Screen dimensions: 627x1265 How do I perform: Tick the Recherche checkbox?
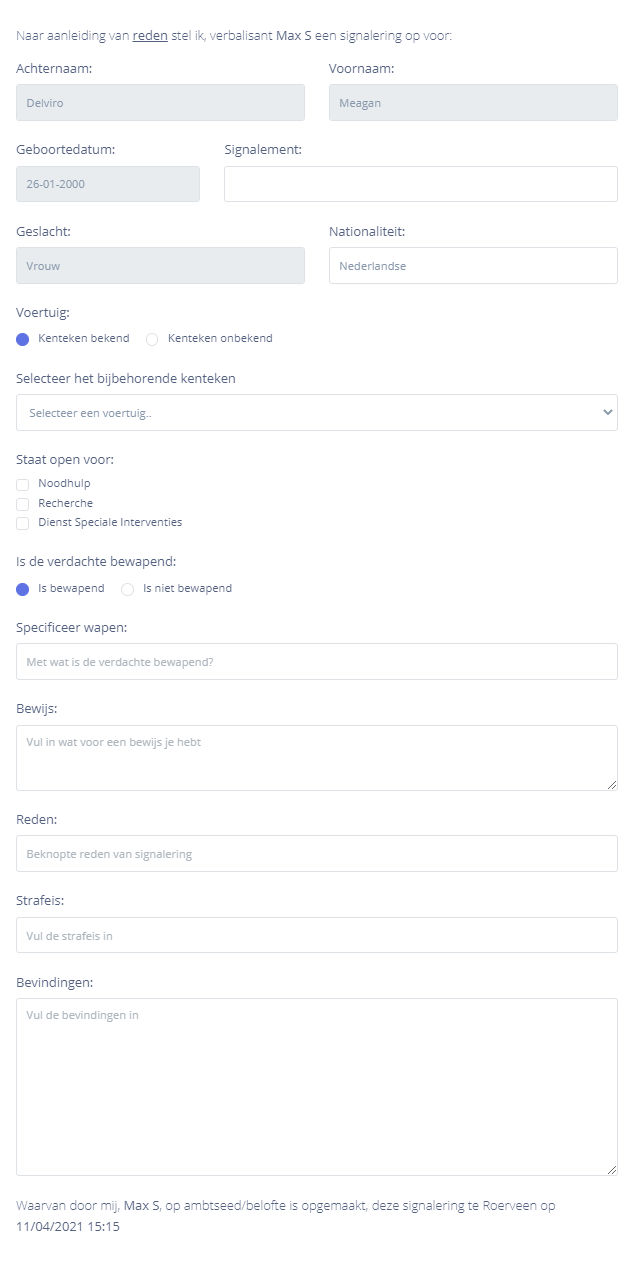(23, 504)
